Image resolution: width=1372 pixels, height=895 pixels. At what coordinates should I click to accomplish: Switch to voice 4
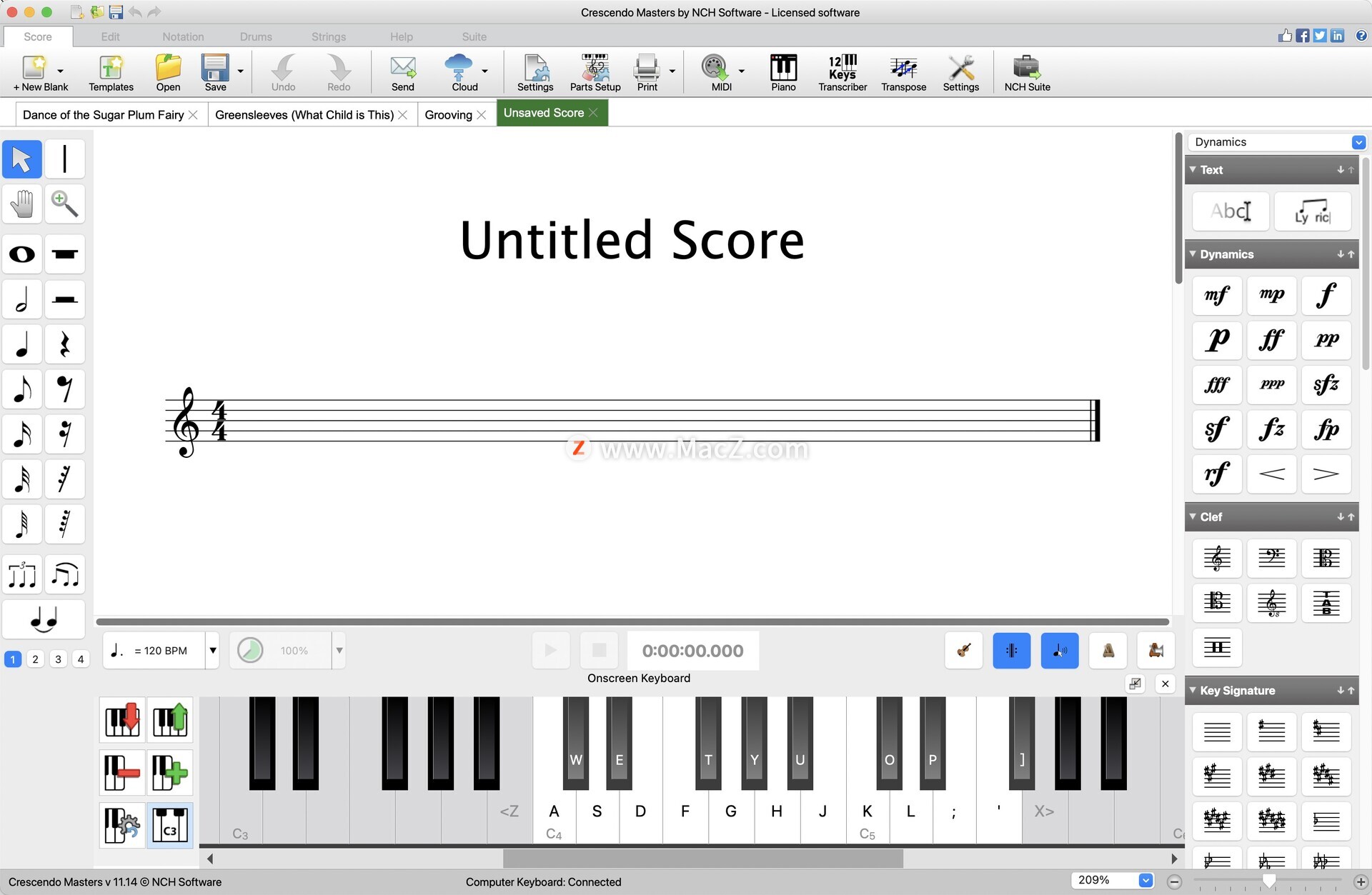click(81, 659)
